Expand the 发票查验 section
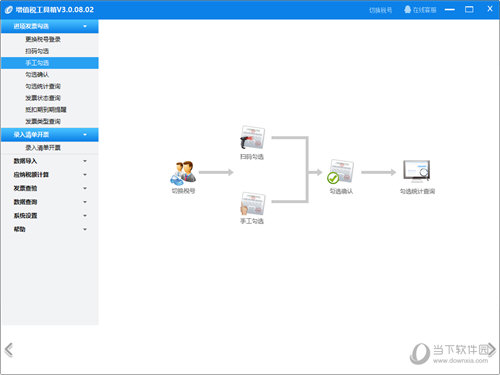This screenshot has height=375, width=500. [x=50, y=188]
